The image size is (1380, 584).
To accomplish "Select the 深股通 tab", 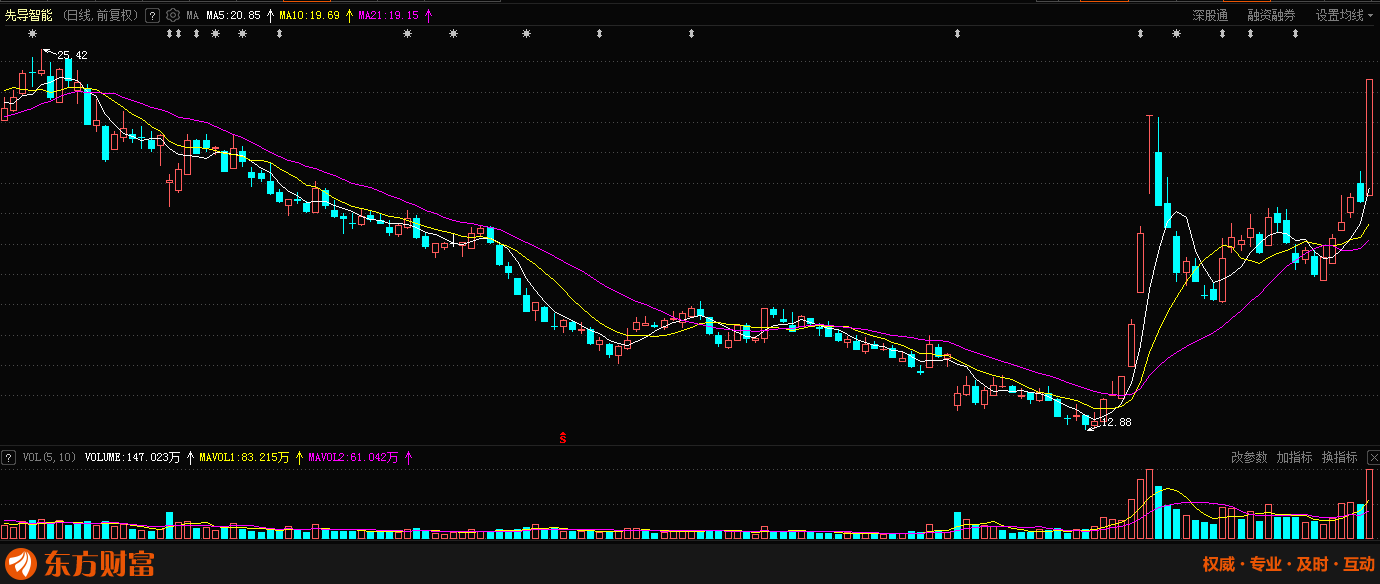I will pyautogui.click(x=1210, y=16).
